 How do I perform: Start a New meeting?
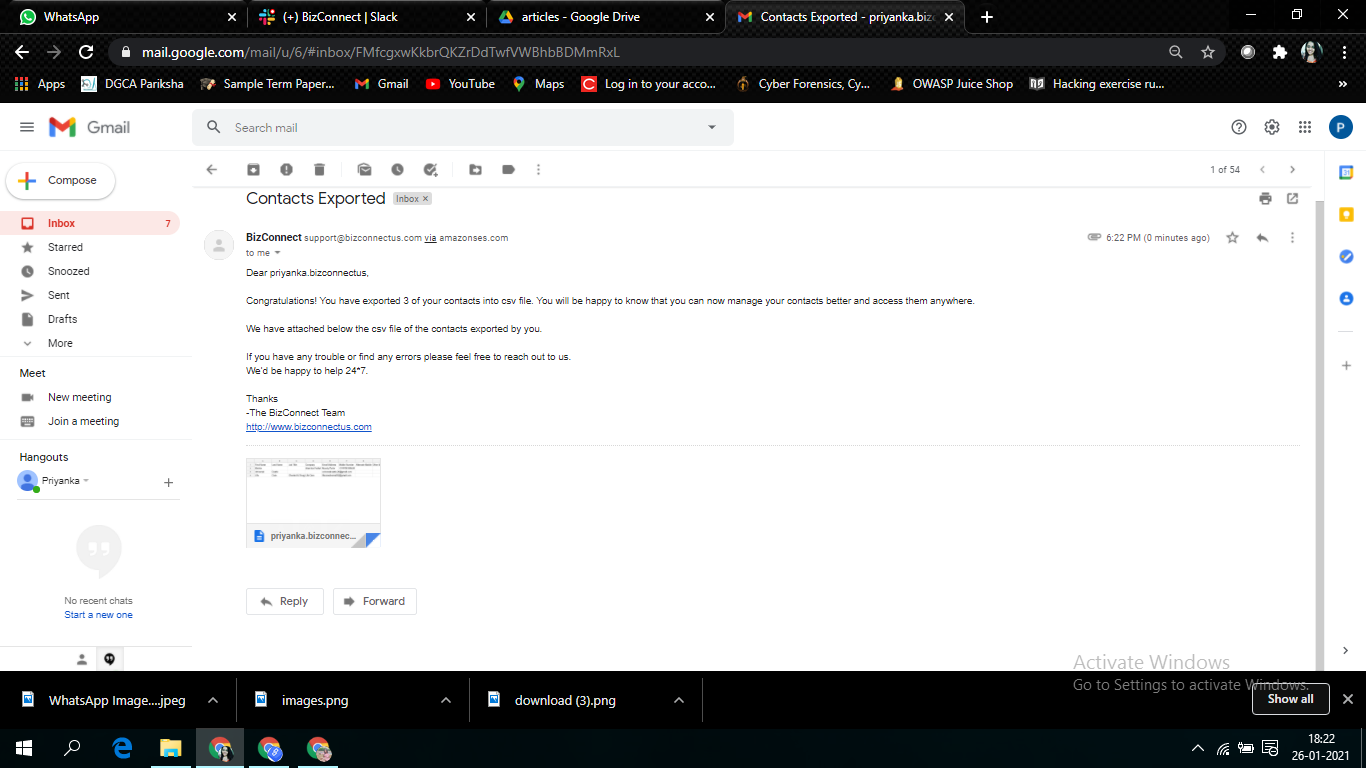(79, 397)
